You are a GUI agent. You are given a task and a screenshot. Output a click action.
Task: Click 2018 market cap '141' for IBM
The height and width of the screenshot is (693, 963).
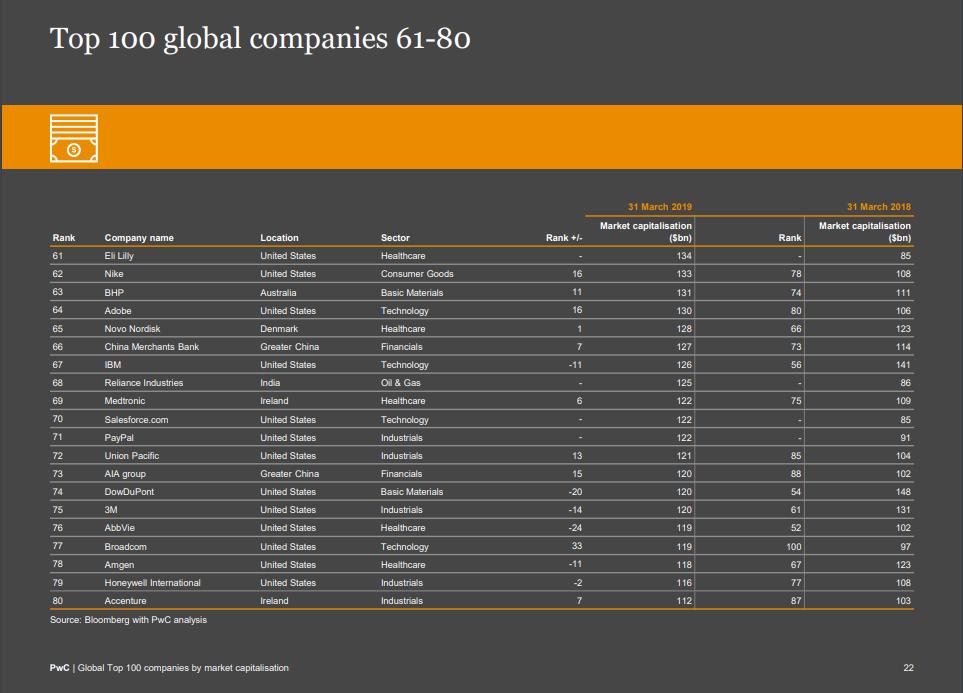click(903, 365)
